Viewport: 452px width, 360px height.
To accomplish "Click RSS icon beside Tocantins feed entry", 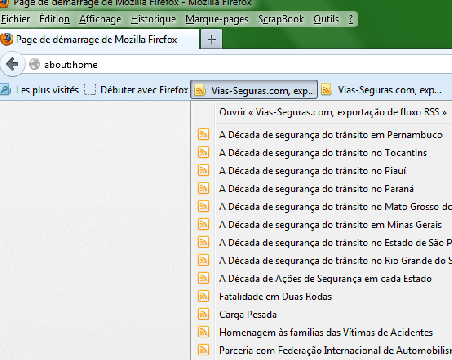I will pos(203,152).
